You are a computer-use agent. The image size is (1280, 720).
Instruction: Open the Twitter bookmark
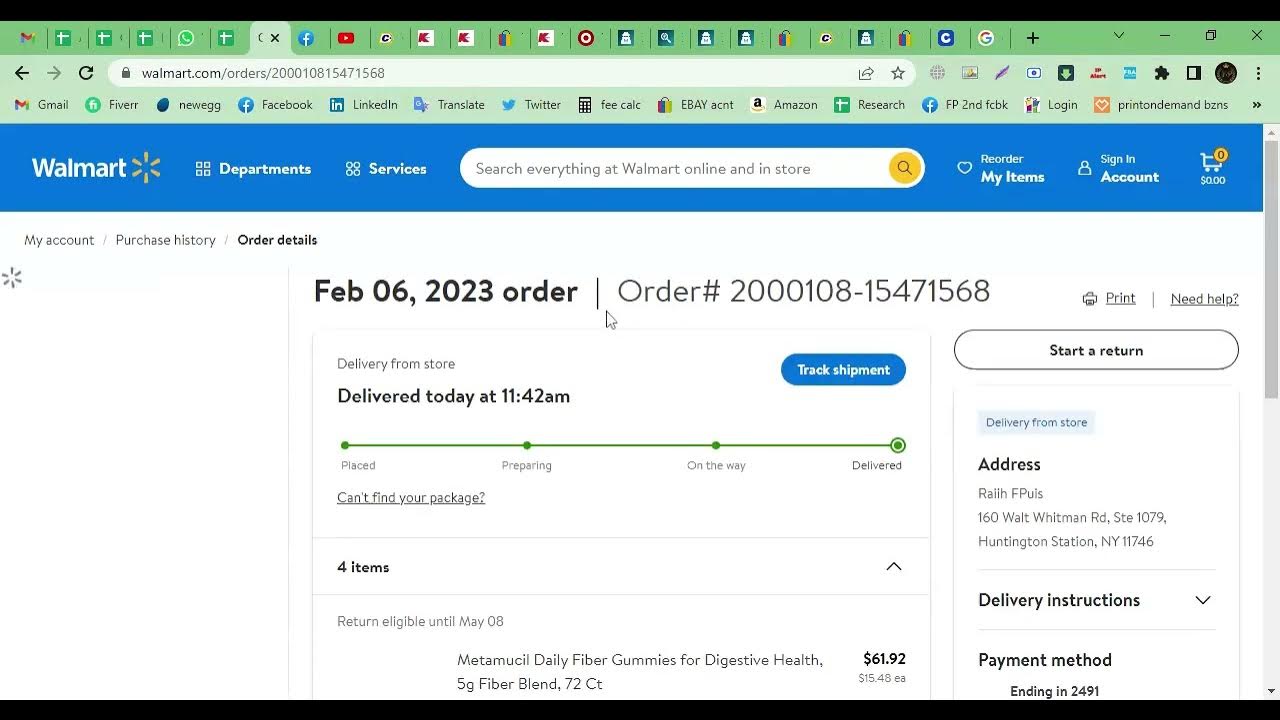pyautogui.click(x=531, y=105)
